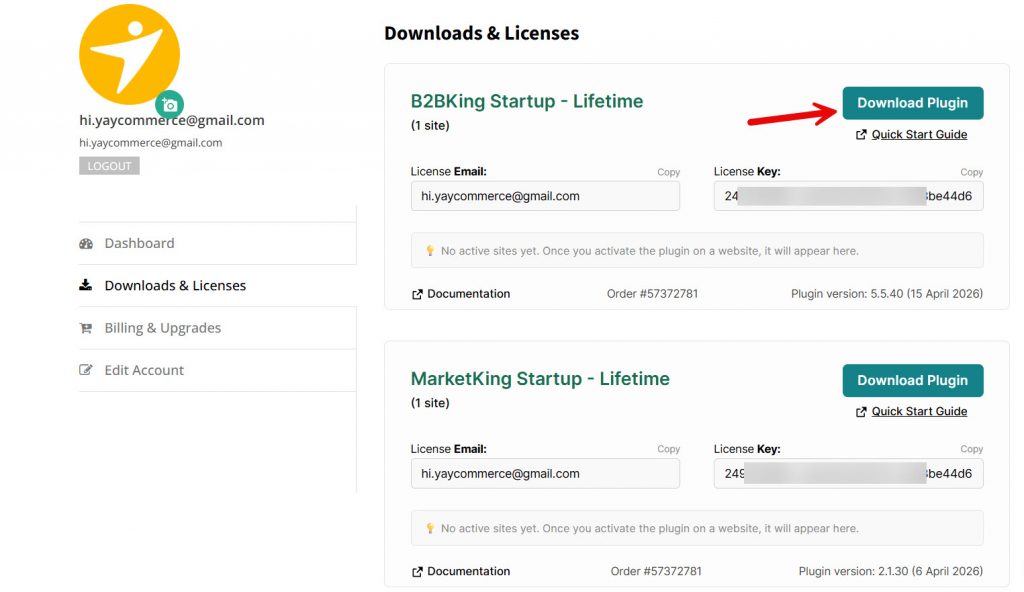Select the Dashboard icon in the sidebar
1024x592 pixels.
tap(86, 243)
